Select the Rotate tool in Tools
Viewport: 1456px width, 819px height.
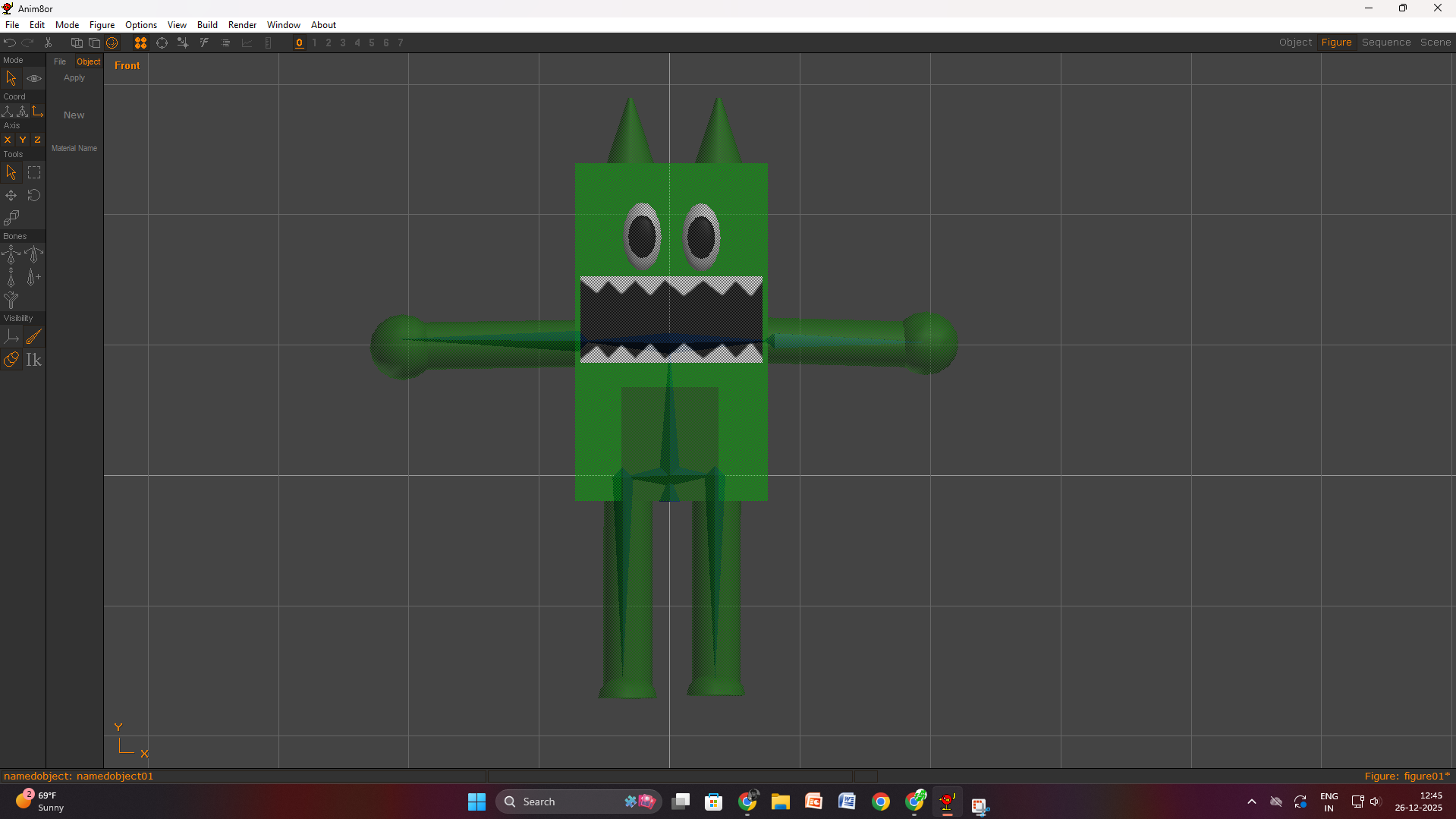pos(33,196)
